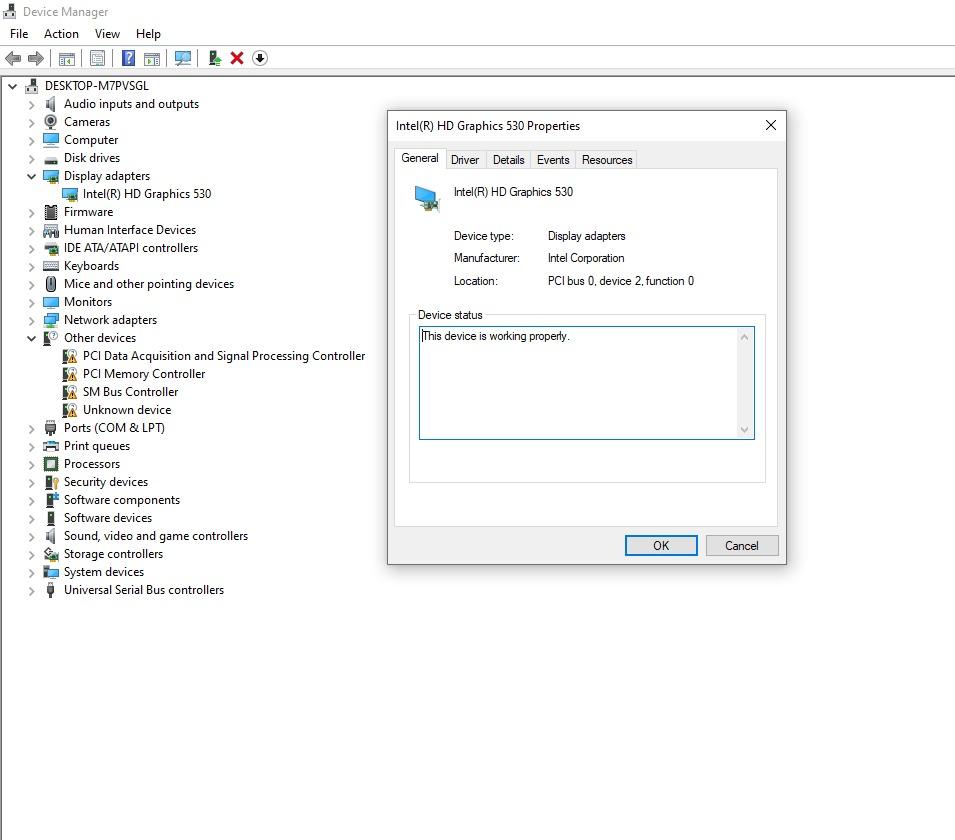Expand the Network adapters category

[31, 320]
